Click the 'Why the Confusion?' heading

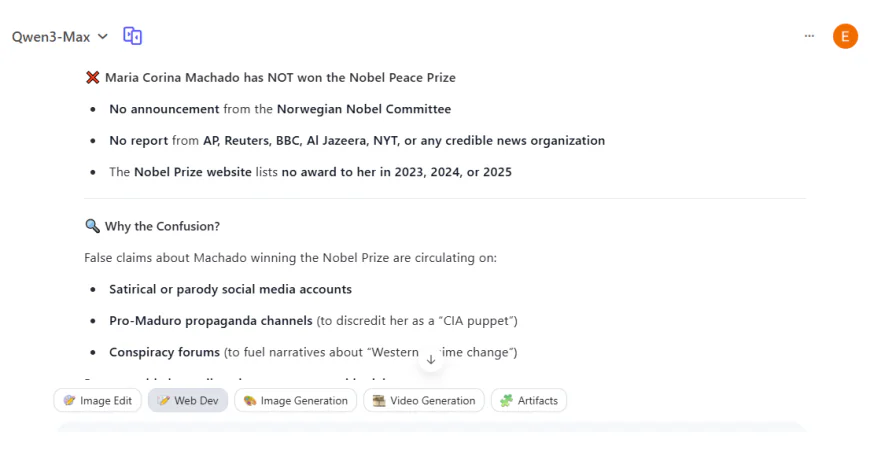tap(162, 226)
